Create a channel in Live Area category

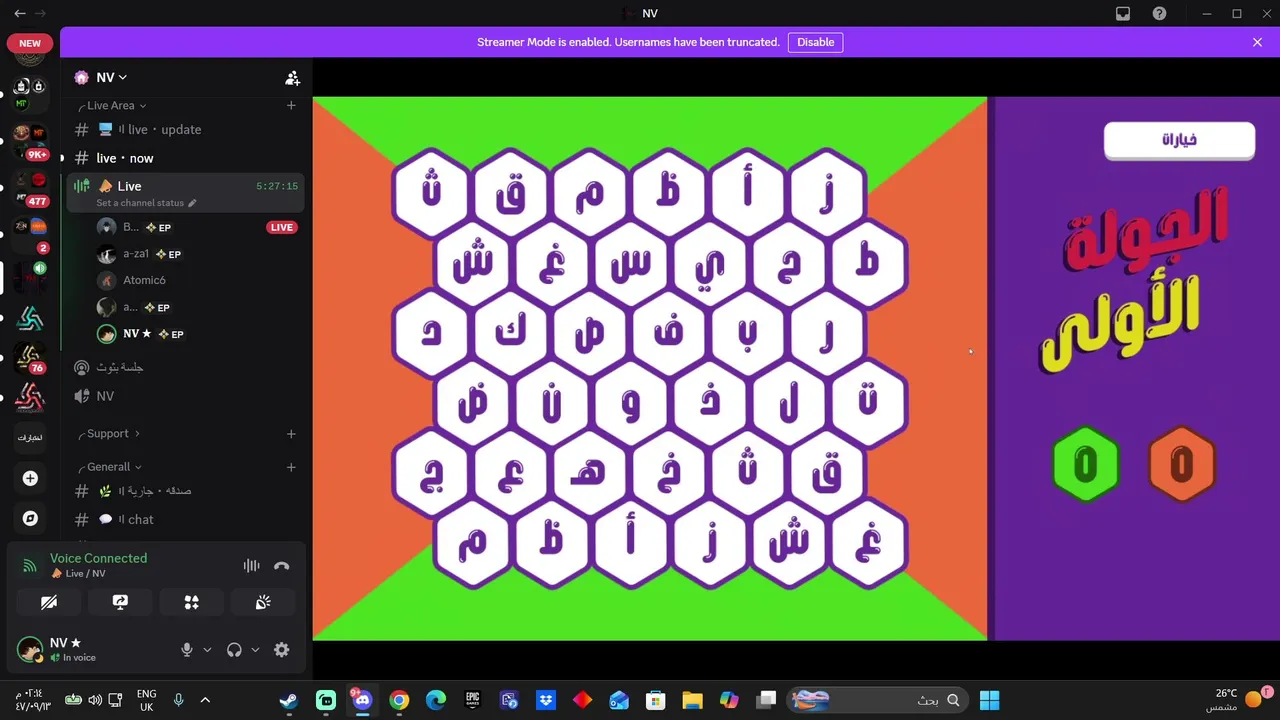(x=291, y=105)
